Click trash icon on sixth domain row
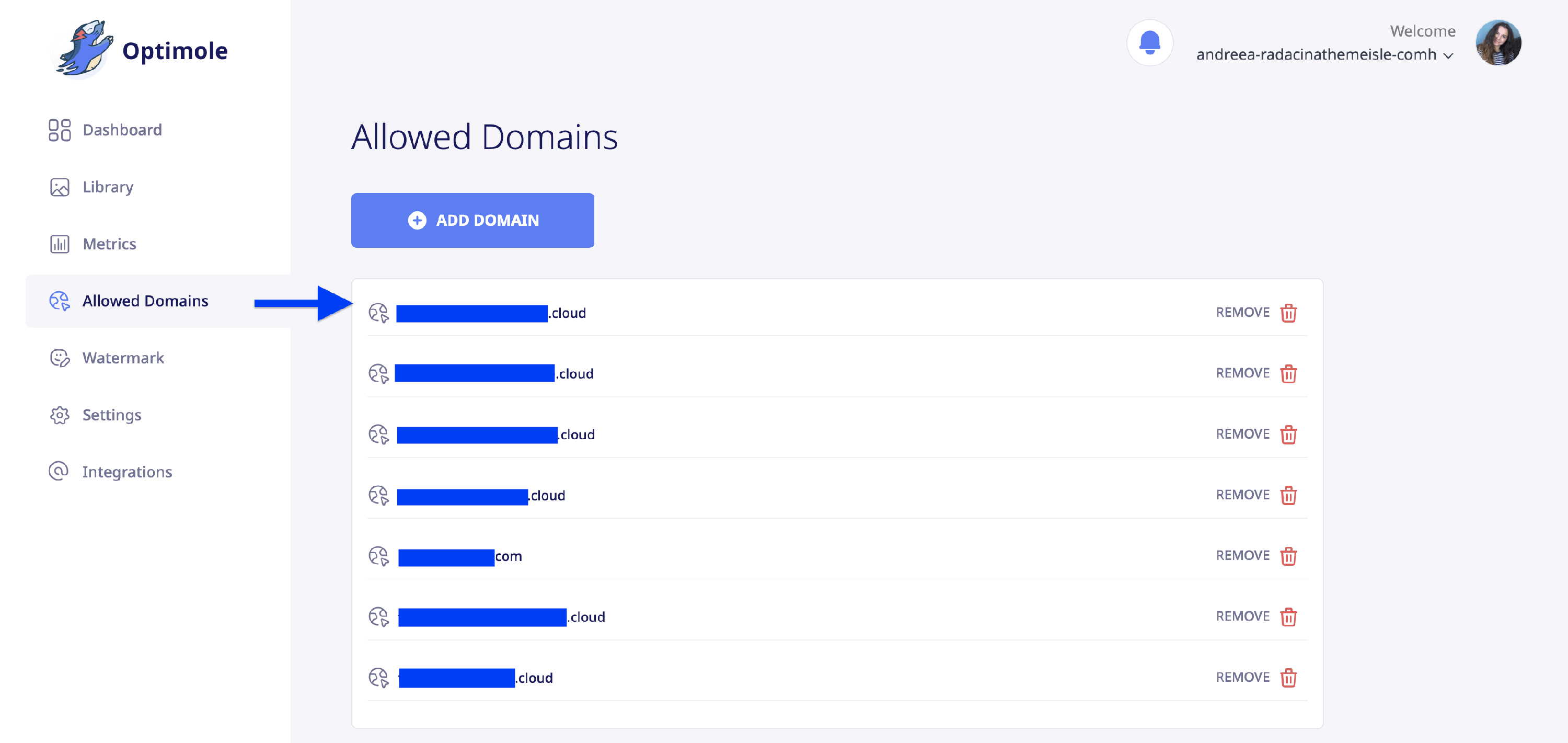 1288,617
